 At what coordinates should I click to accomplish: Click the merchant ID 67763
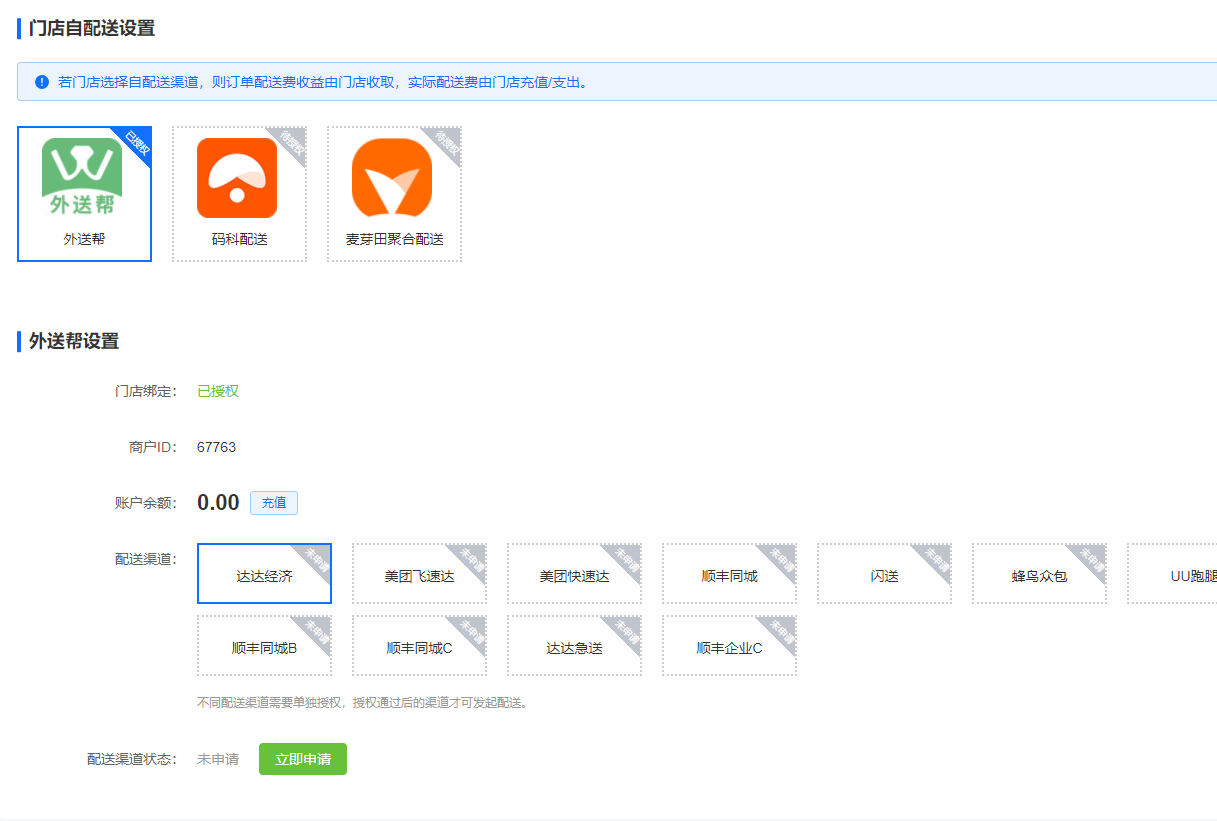coord(216,447)
